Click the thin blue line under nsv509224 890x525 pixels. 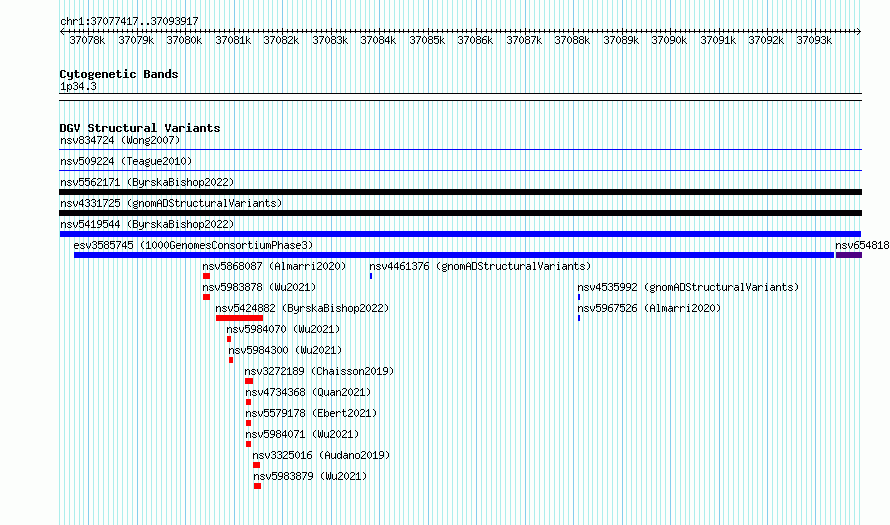[x=461, y=170]
